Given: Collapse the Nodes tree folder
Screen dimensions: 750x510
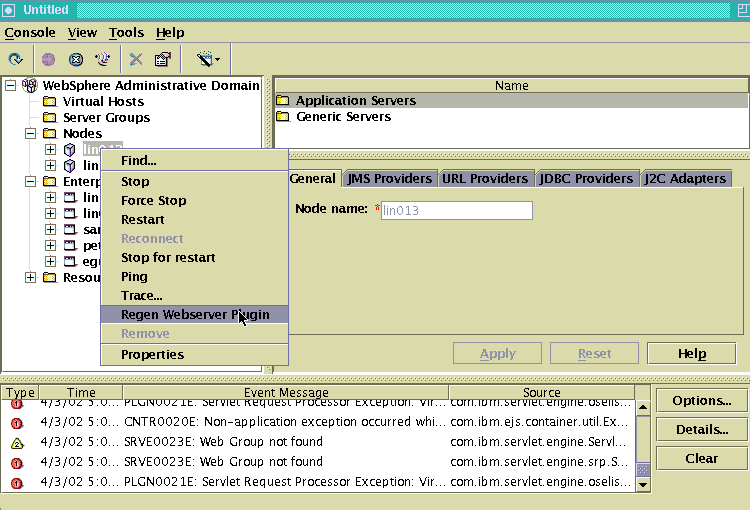Looking at the screenshot, I should [30, 133].
